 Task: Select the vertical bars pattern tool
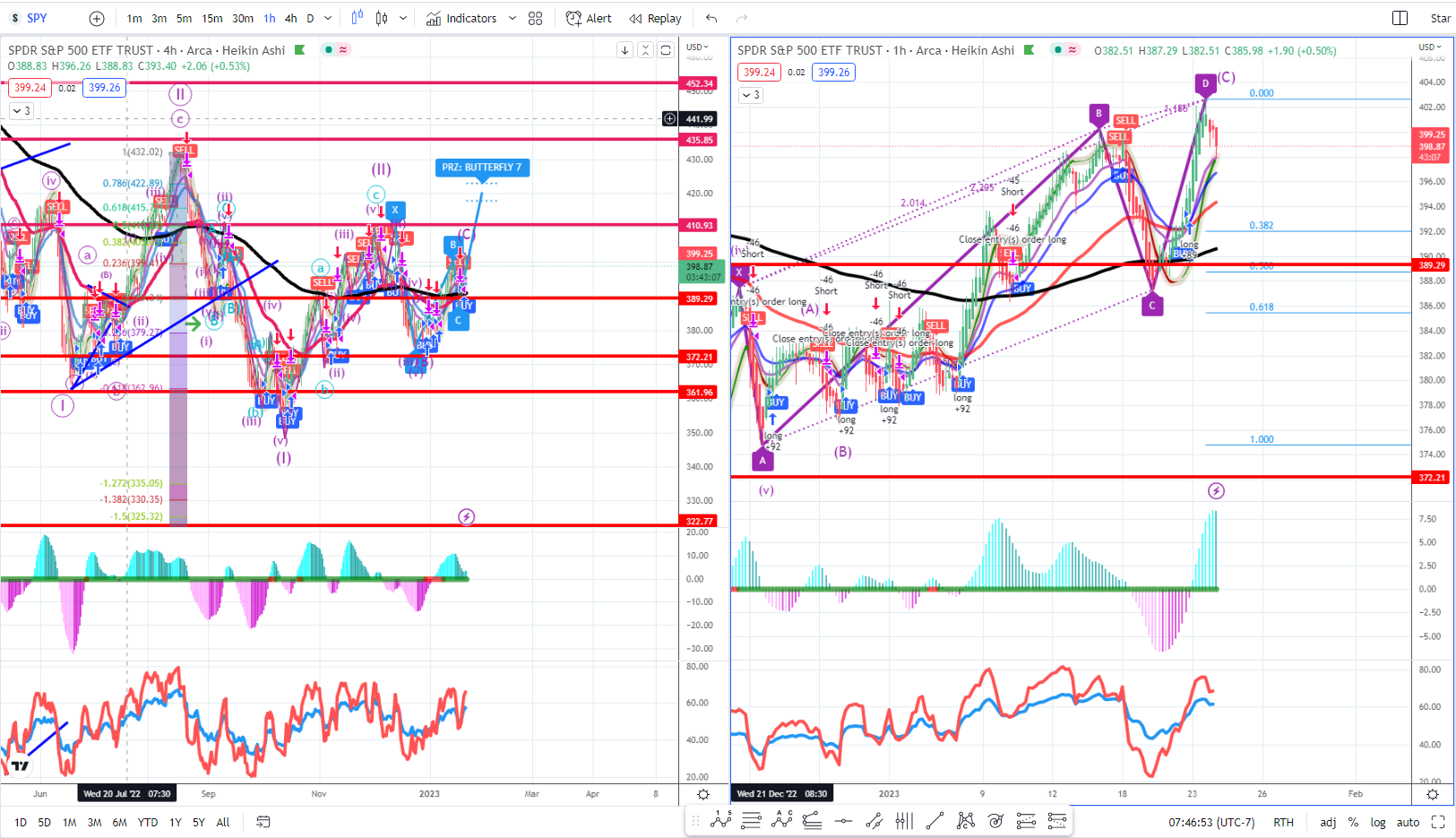point(904,820)
